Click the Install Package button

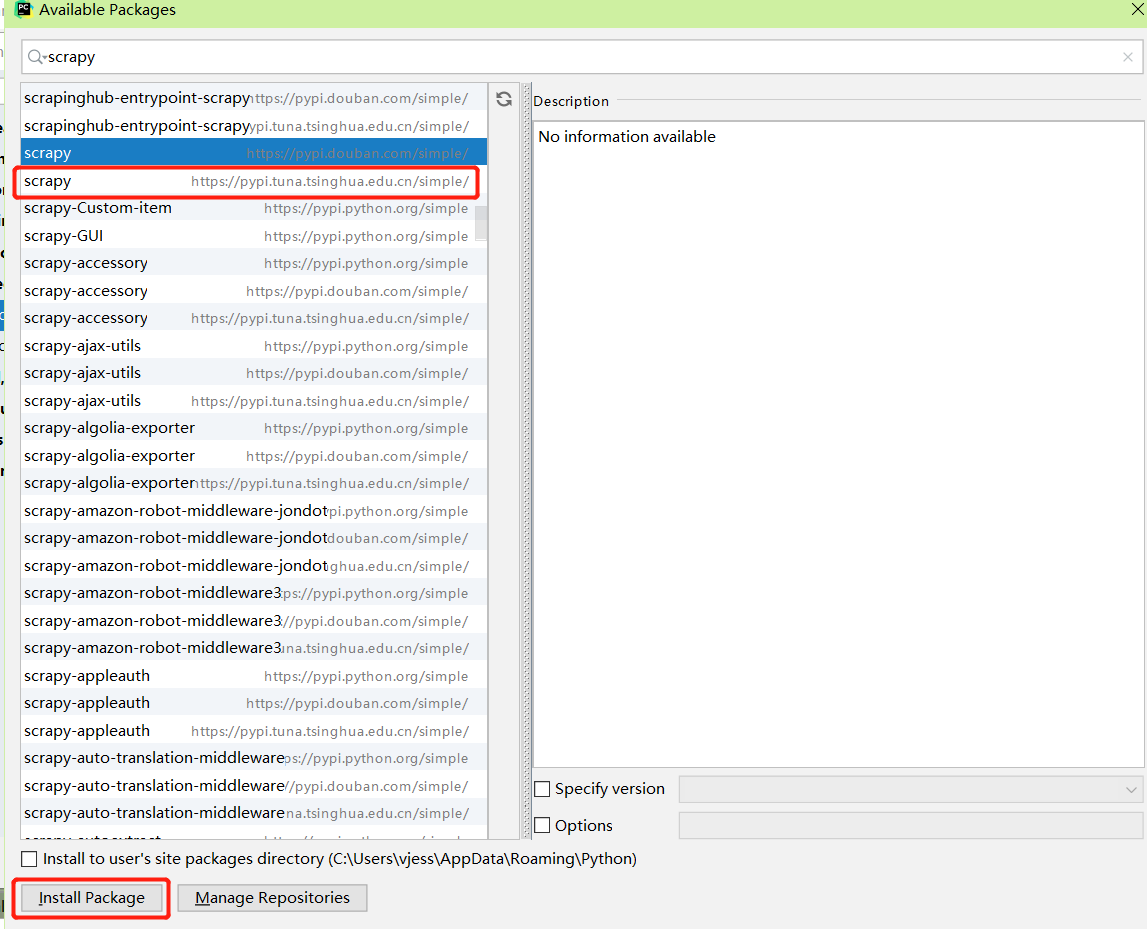point(91,898)
